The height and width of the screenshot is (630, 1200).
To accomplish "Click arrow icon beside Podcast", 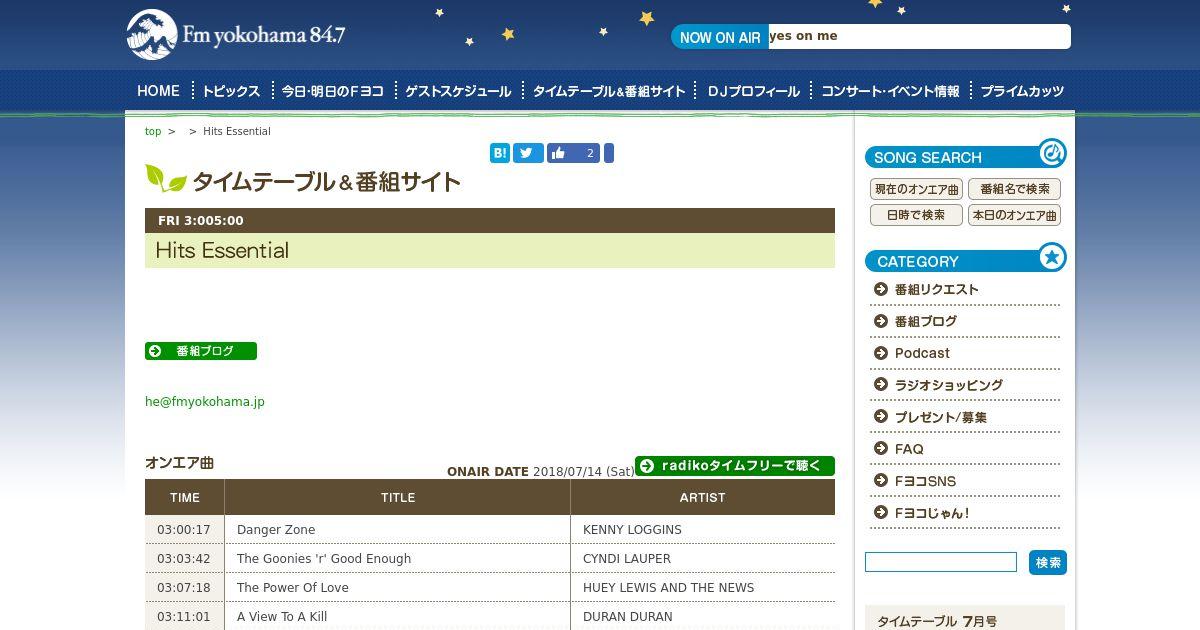I will [881, 353].
